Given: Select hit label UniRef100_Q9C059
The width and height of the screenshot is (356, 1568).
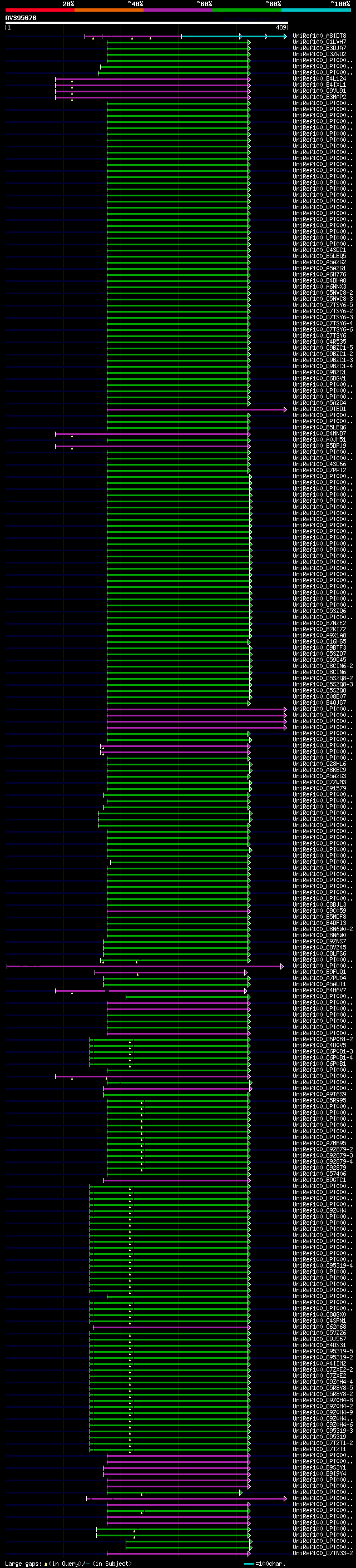Looking at the screenshot, I should pos(319,911).
